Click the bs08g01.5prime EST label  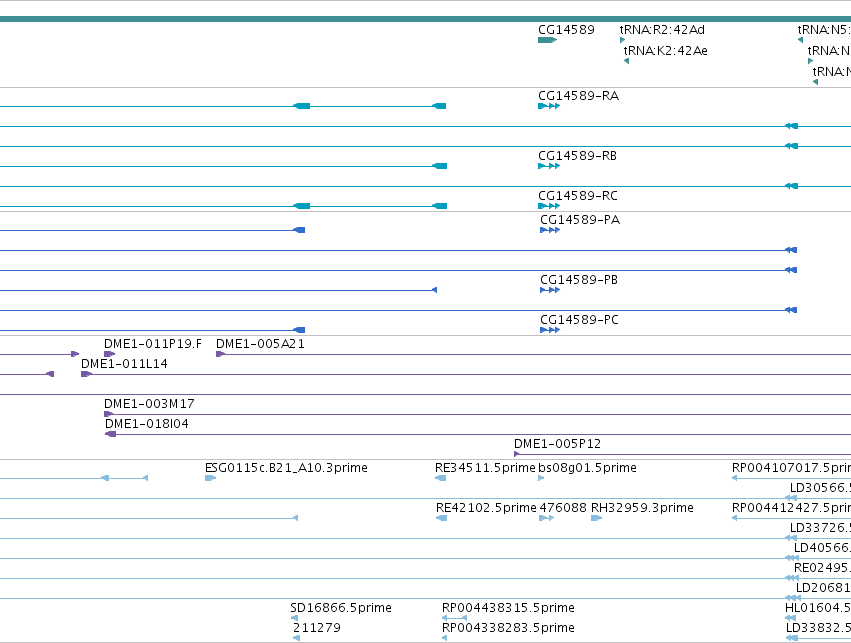click(x=587, y=468)
